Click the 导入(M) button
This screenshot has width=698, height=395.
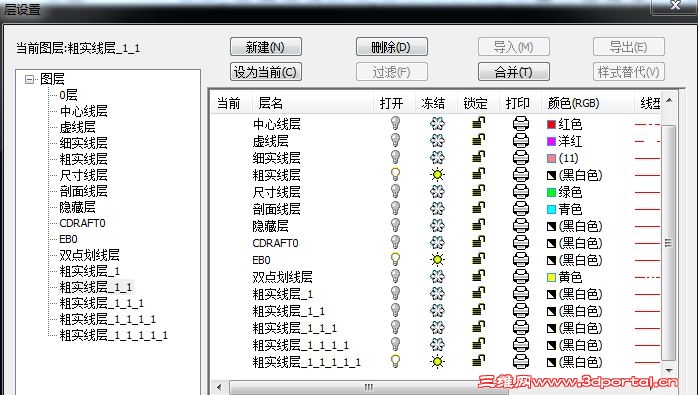pos(514,47)
